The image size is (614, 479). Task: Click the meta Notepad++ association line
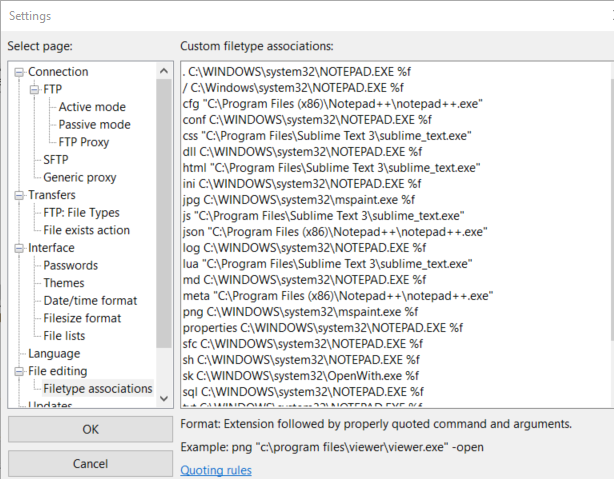(x=338, y=296)
